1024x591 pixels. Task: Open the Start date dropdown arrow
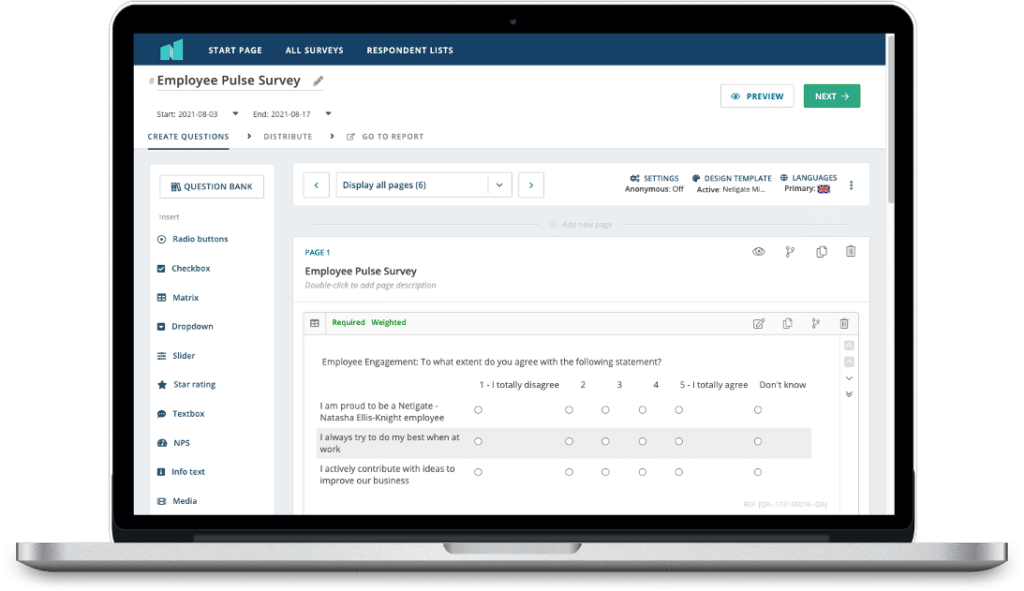coord(236,114)
